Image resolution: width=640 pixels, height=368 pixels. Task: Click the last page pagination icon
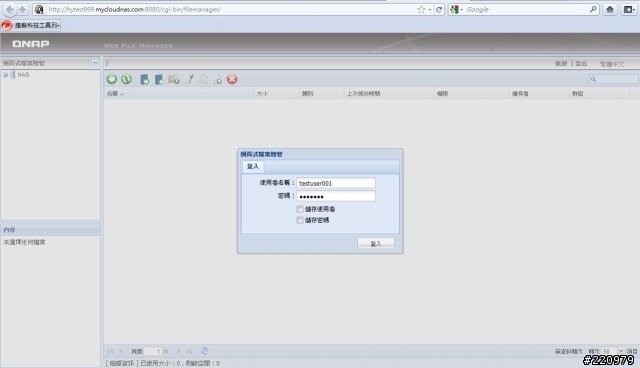pos(190,351)
